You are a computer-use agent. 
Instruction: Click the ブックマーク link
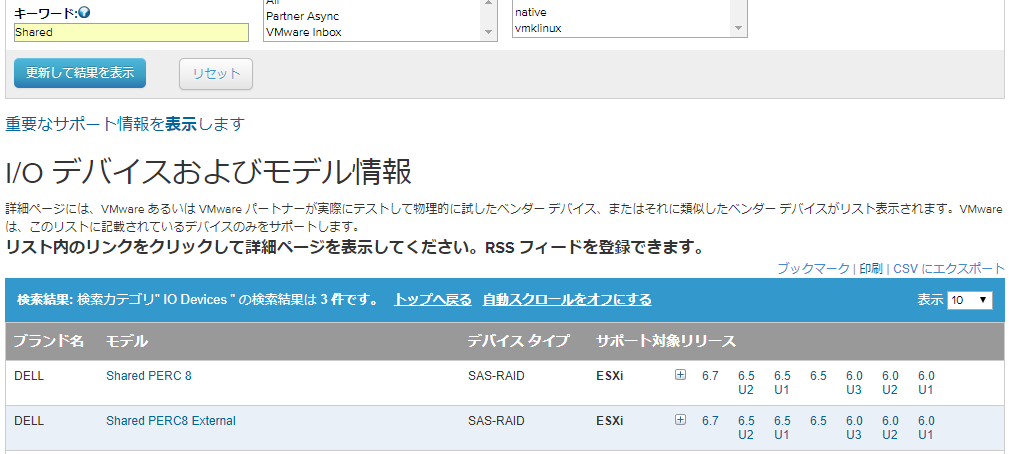[813, 269]
